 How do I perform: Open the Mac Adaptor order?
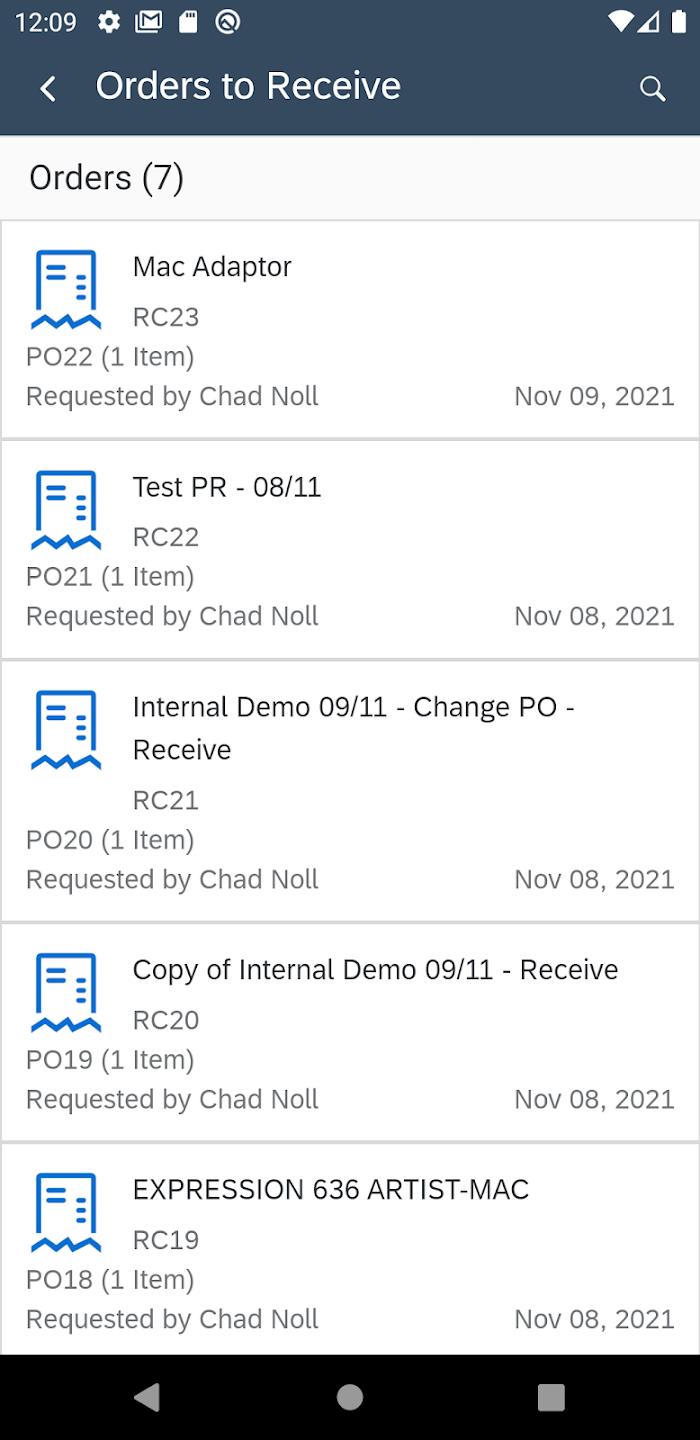click(212, 267)
